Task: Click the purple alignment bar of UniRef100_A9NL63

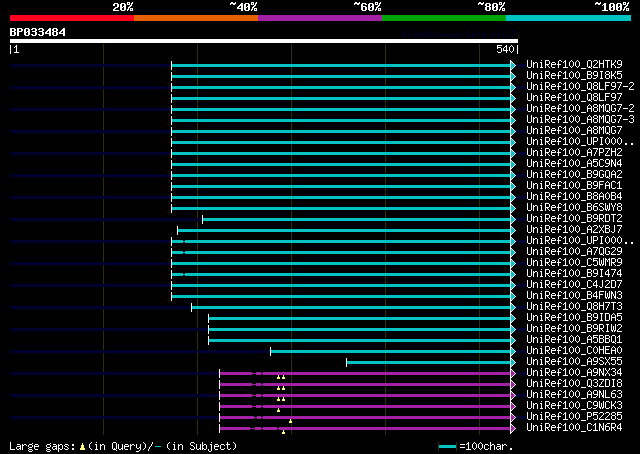Action: click(x=365, y=396)
